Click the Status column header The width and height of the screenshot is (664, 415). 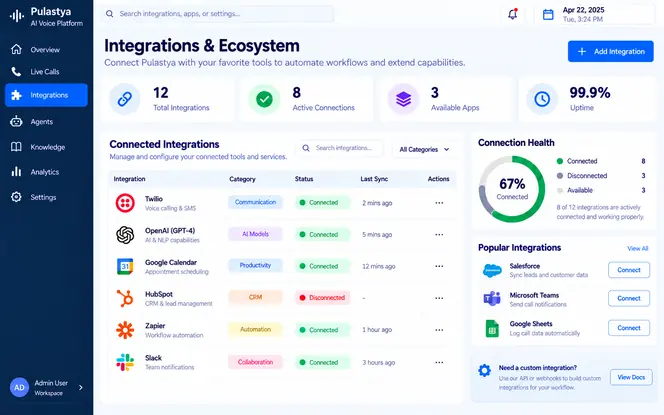click(x=304, y=179)
